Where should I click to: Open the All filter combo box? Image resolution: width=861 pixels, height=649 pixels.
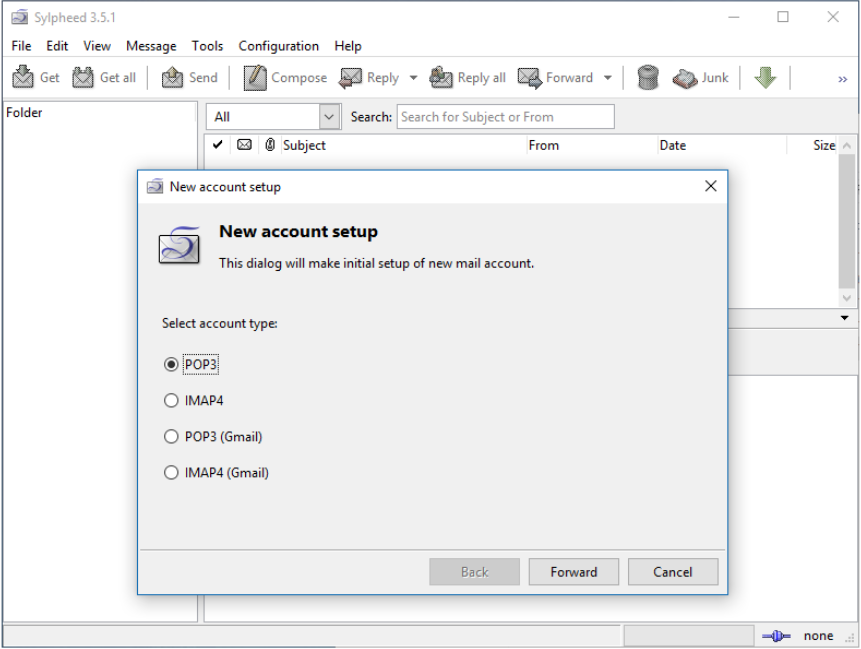273,116
